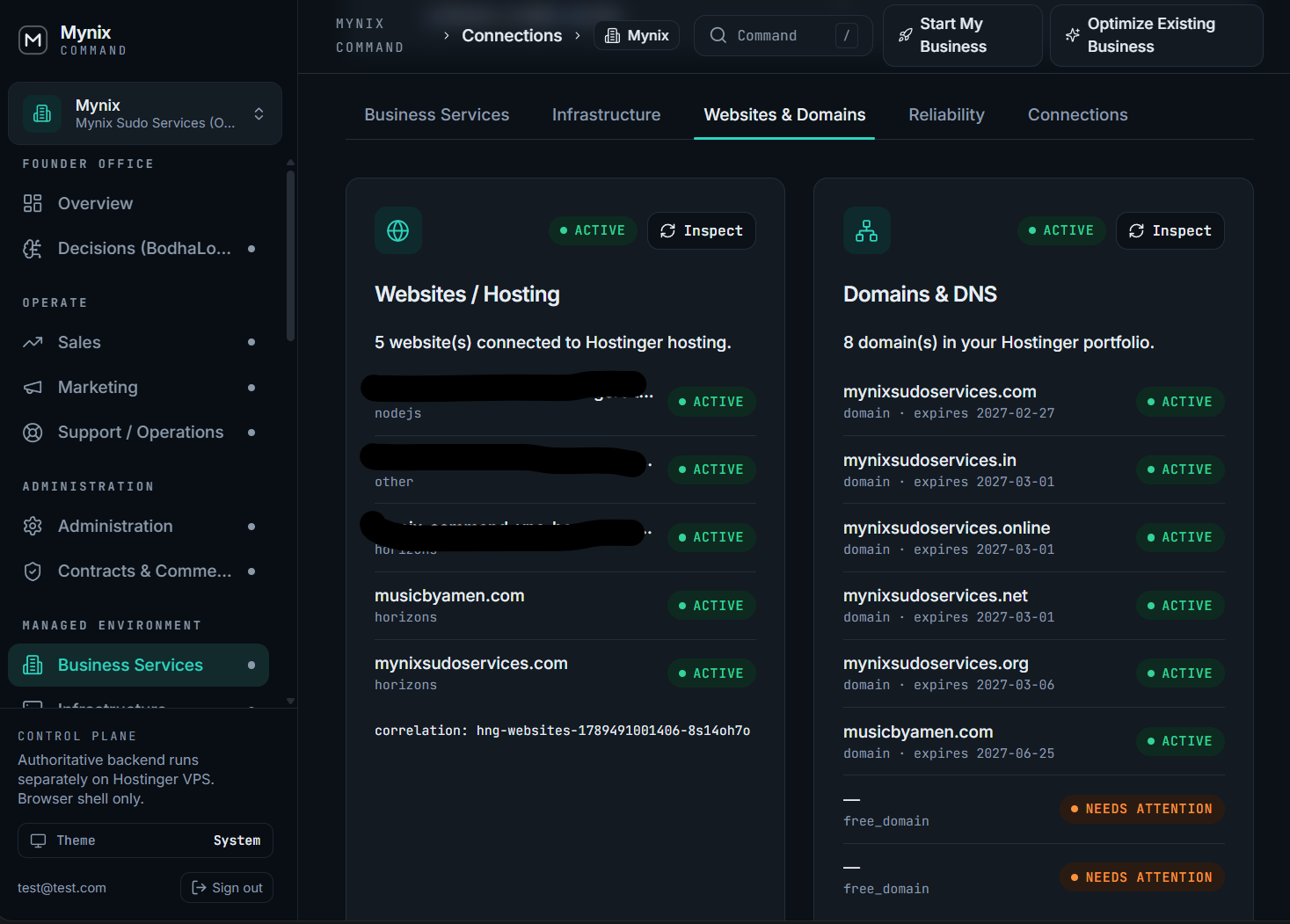1290x924 pixels.
Task: Open the Business Services tab
Action: (x=437, y=114)
